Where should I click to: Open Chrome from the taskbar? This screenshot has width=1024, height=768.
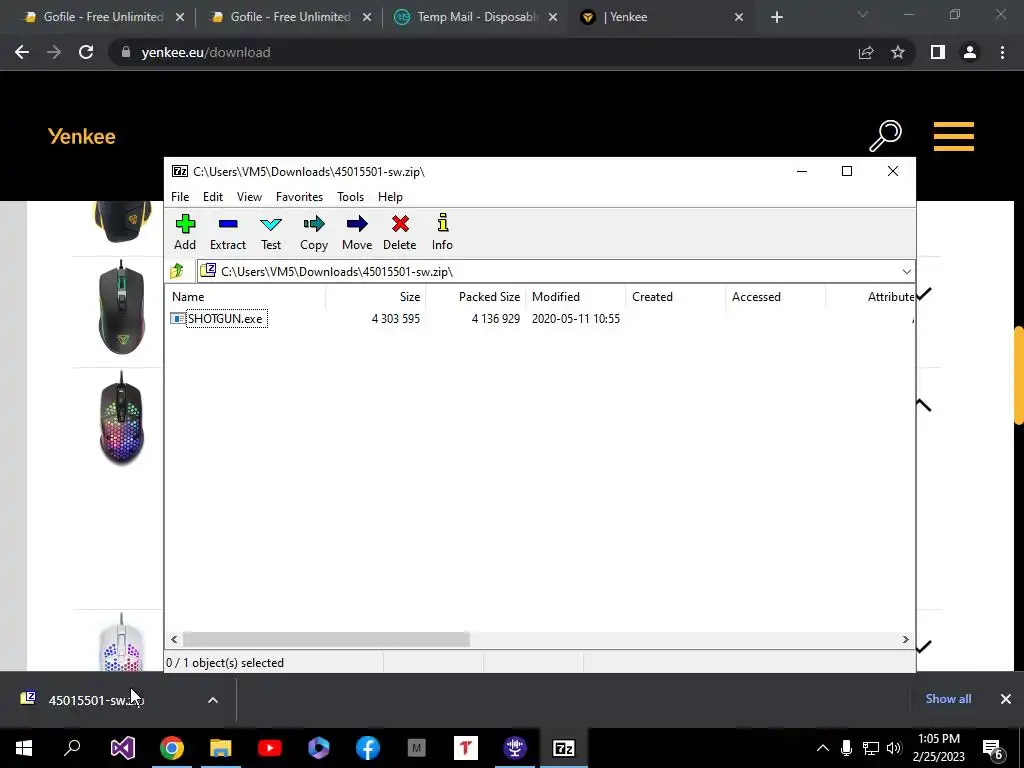click(x=172, y=748)
